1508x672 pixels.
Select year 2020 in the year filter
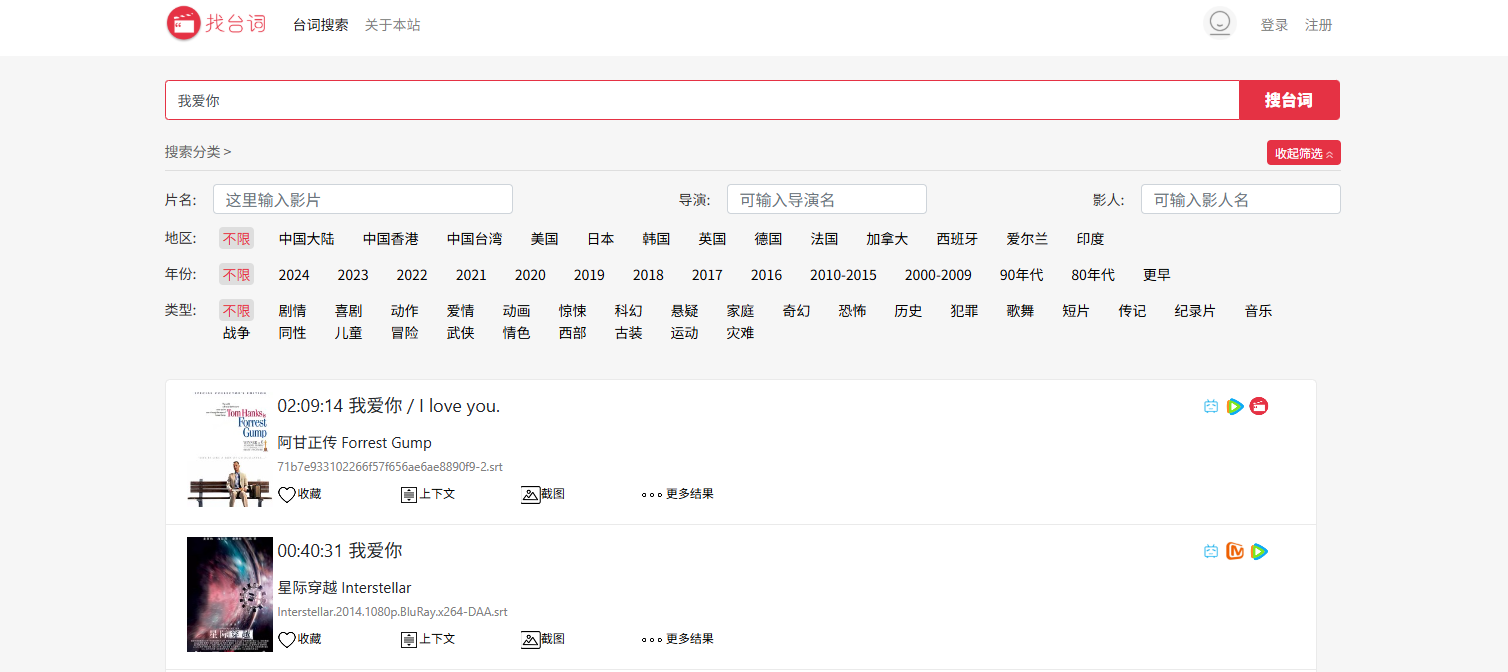(530, 275)
